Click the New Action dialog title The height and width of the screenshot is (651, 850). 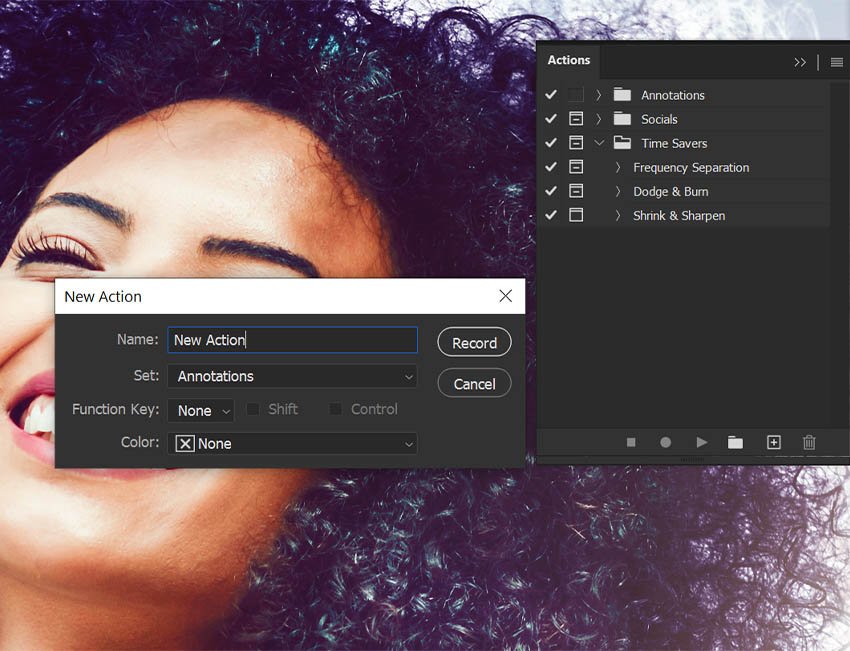pos(103,297)
